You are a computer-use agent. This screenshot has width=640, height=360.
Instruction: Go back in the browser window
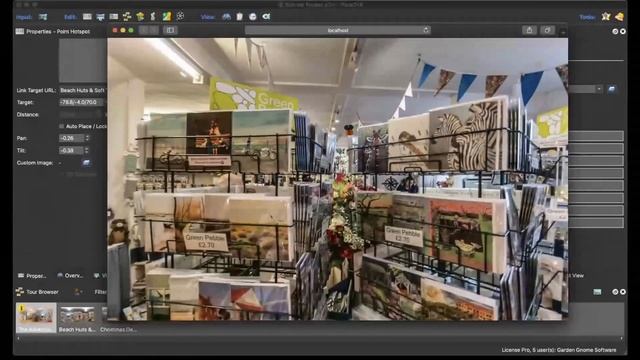click(144, 30)
